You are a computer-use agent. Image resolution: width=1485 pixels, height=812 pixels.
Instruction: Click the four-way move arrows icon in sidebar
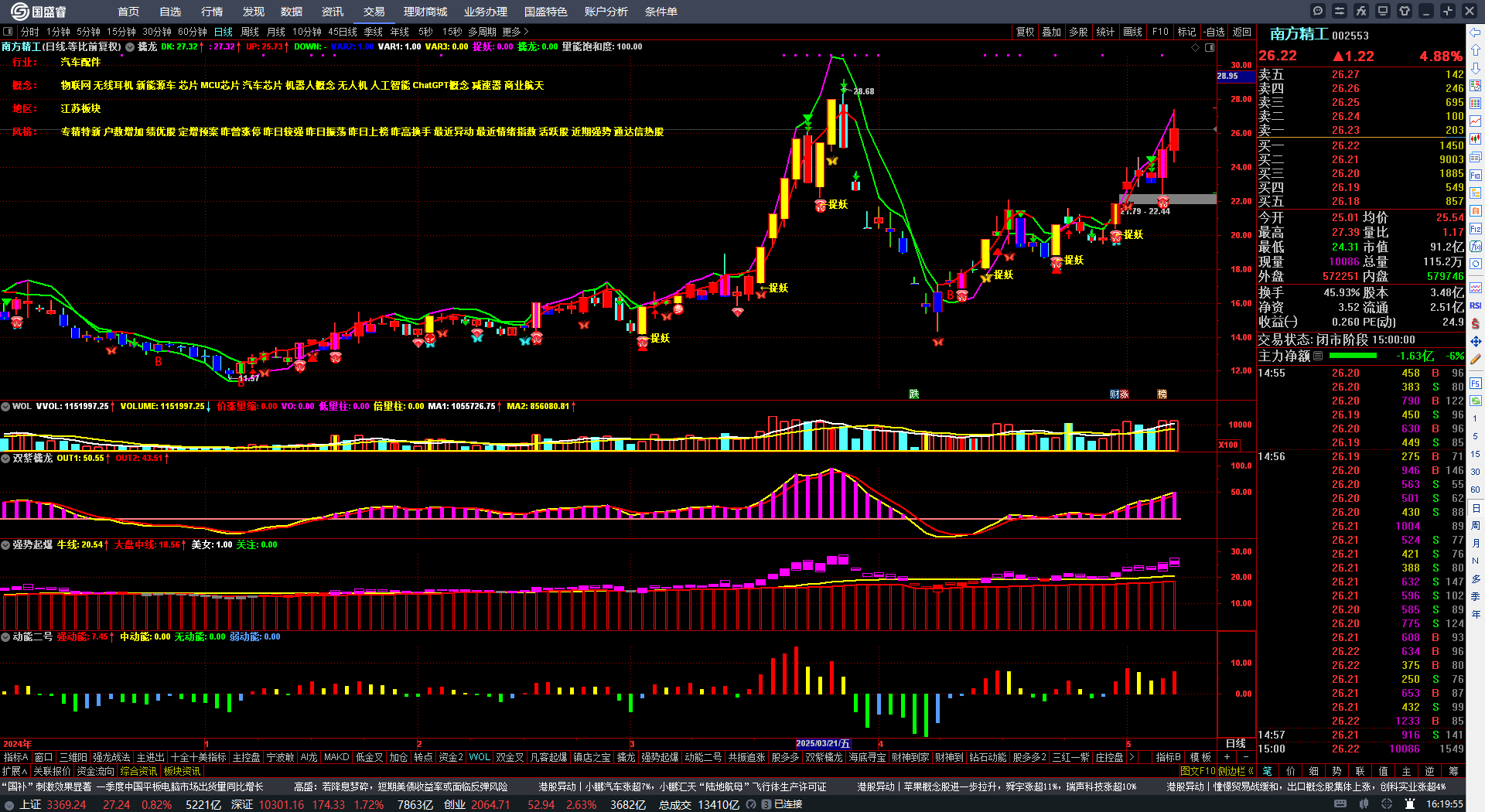[x=1476, y=341]
